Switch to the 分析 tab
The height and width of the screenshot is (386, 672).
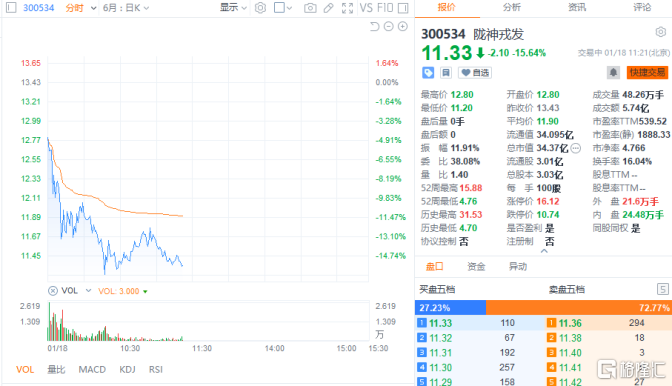click(x=512, y=7)
